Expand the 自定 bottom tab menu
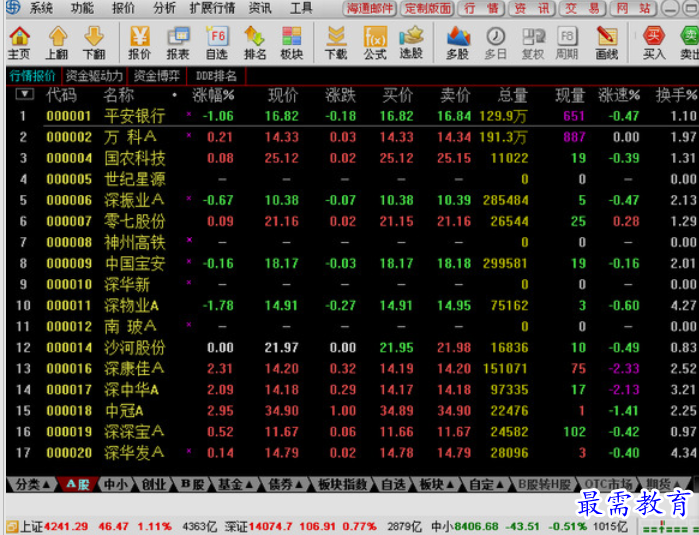Screen dimensions: 699x535 point(487,484)
